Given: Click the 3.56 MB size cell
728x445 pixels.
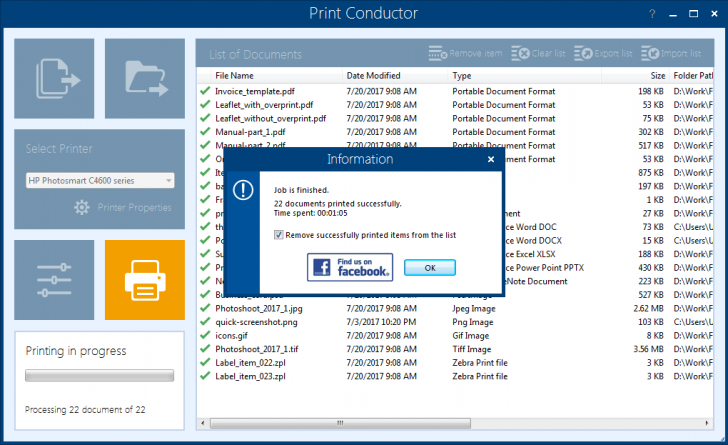Looking at the screenshot, I should (648, 349).
